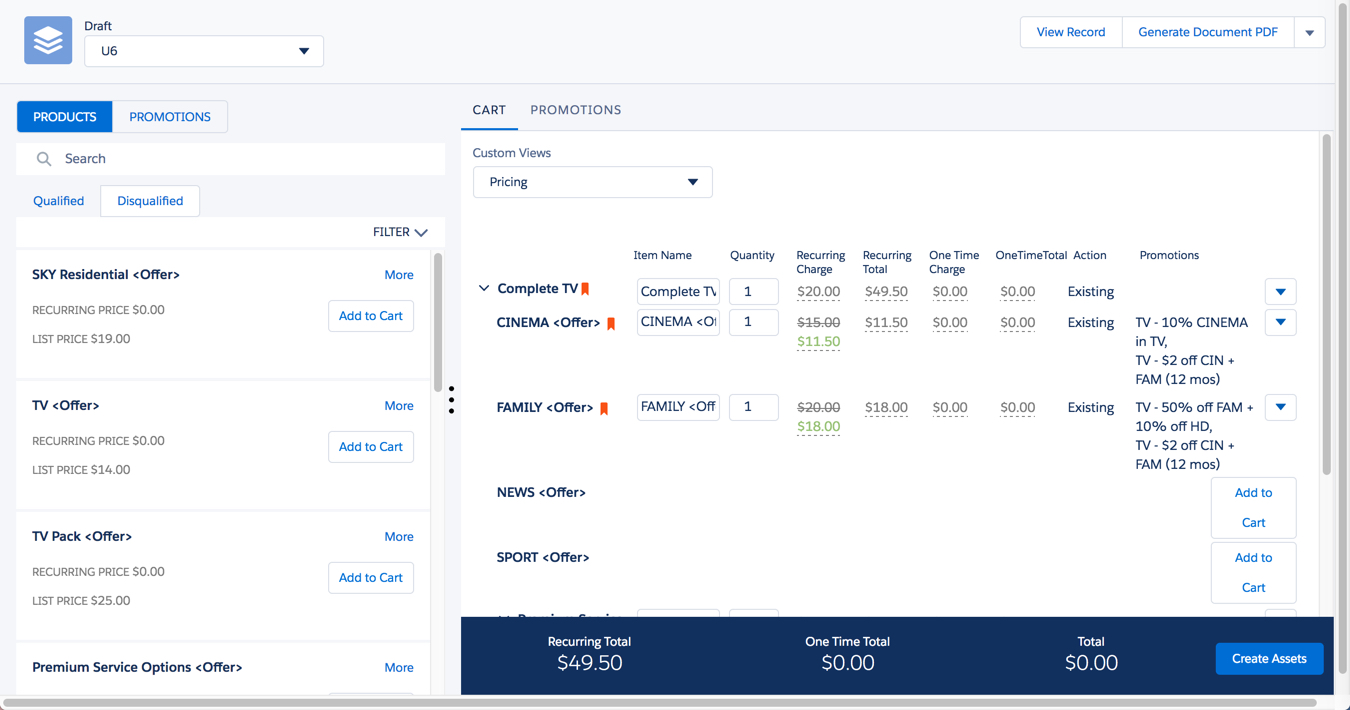Show Disqualified products
1350x710 pixels.
point(150,201)
